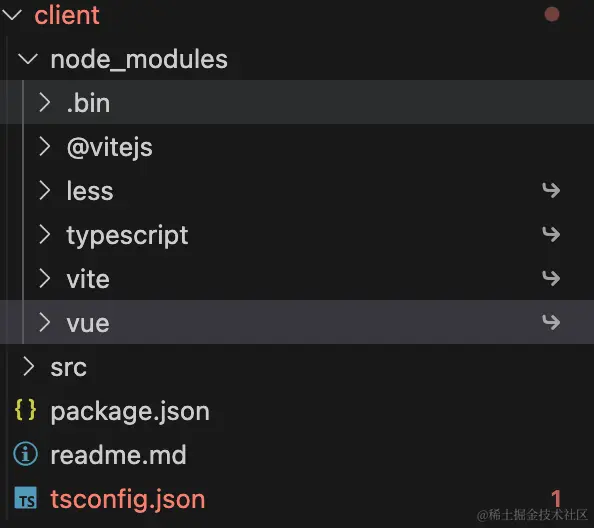Viewport: 594px width, 528px height.
Task: Click the readme.md info icon
Action: [x=25, y=454]
